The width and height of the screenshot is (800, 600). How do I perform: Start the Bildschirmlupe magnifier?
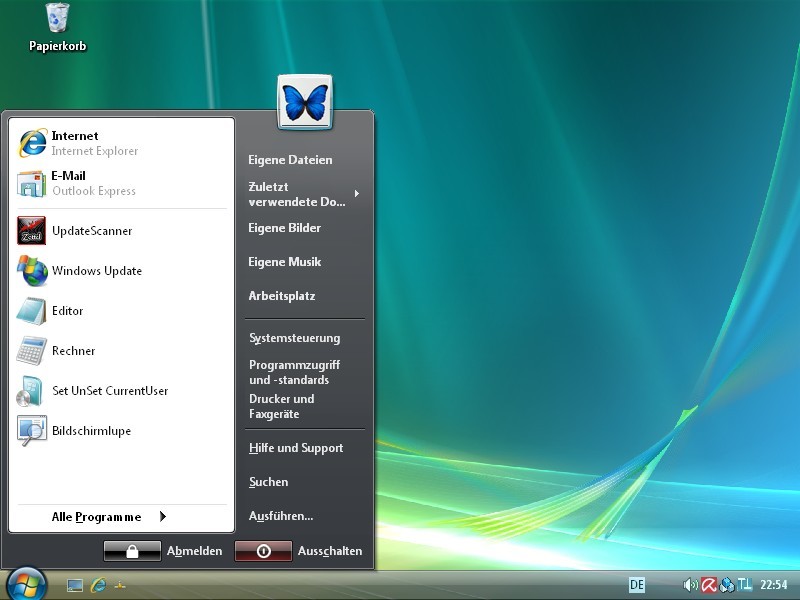click(90, 431)
